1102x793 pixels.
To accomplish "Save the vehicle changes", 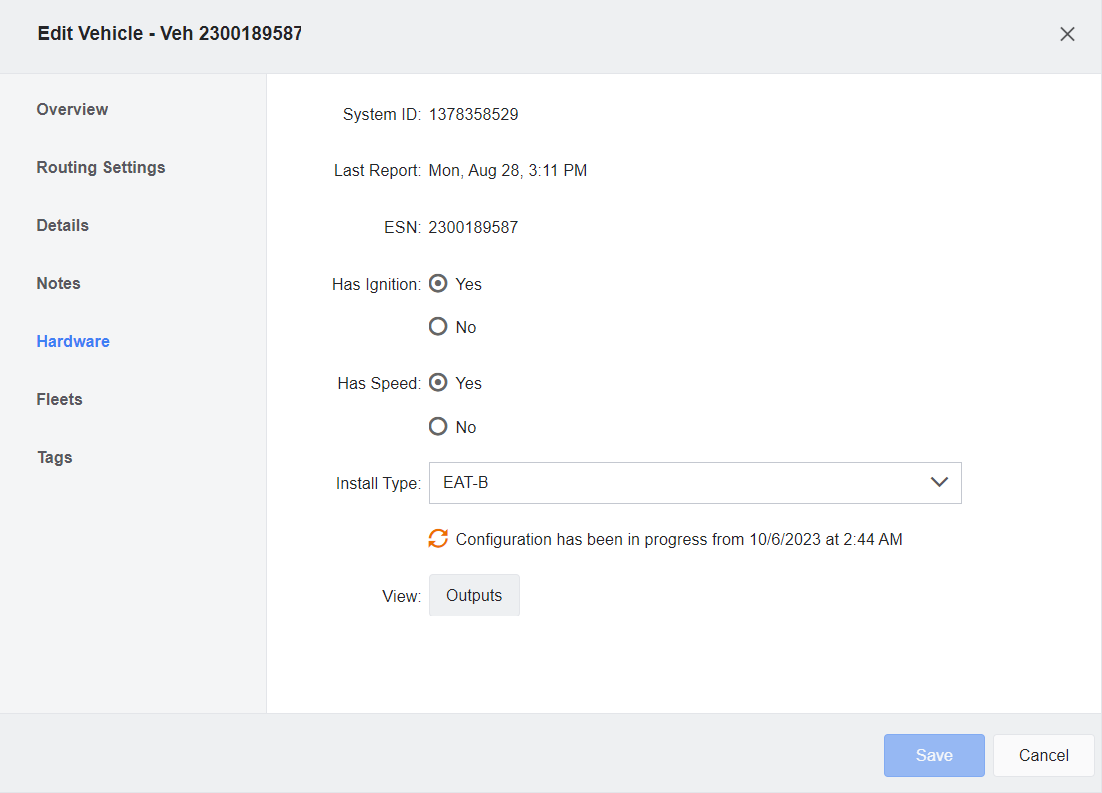I will (x=933, y=755).
